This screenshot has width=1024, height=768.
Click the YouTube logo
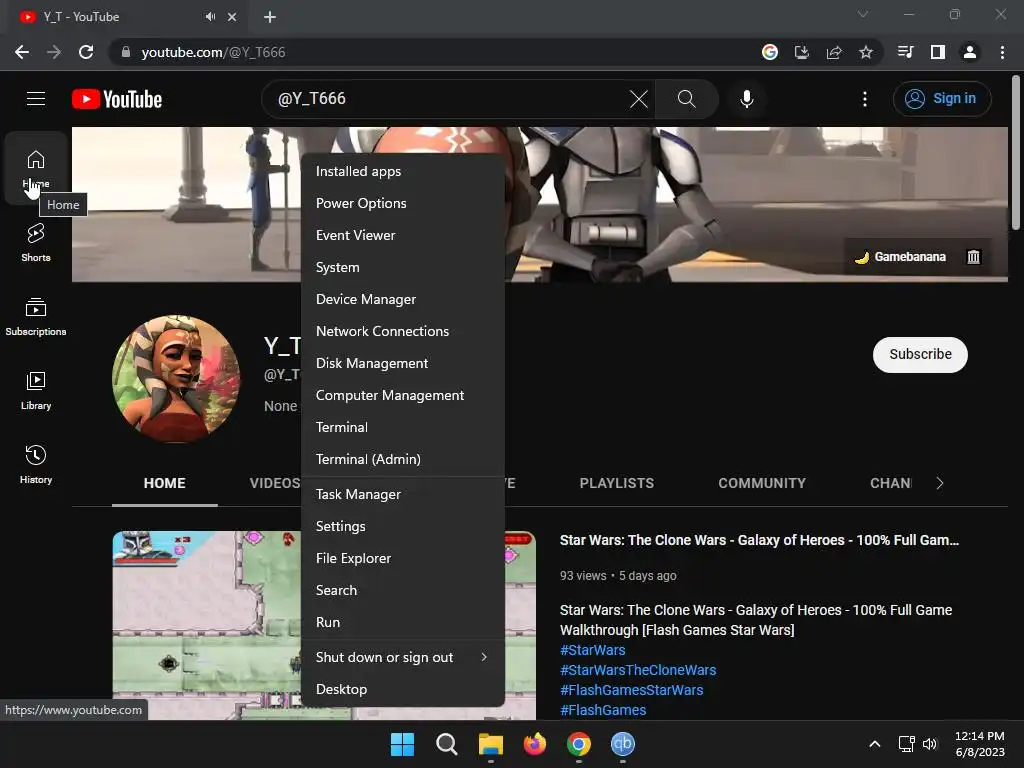coord(117,99)
